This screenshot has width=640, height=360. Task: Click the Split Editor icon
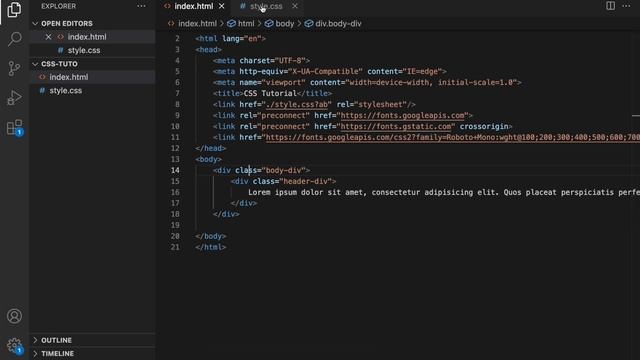610,6
